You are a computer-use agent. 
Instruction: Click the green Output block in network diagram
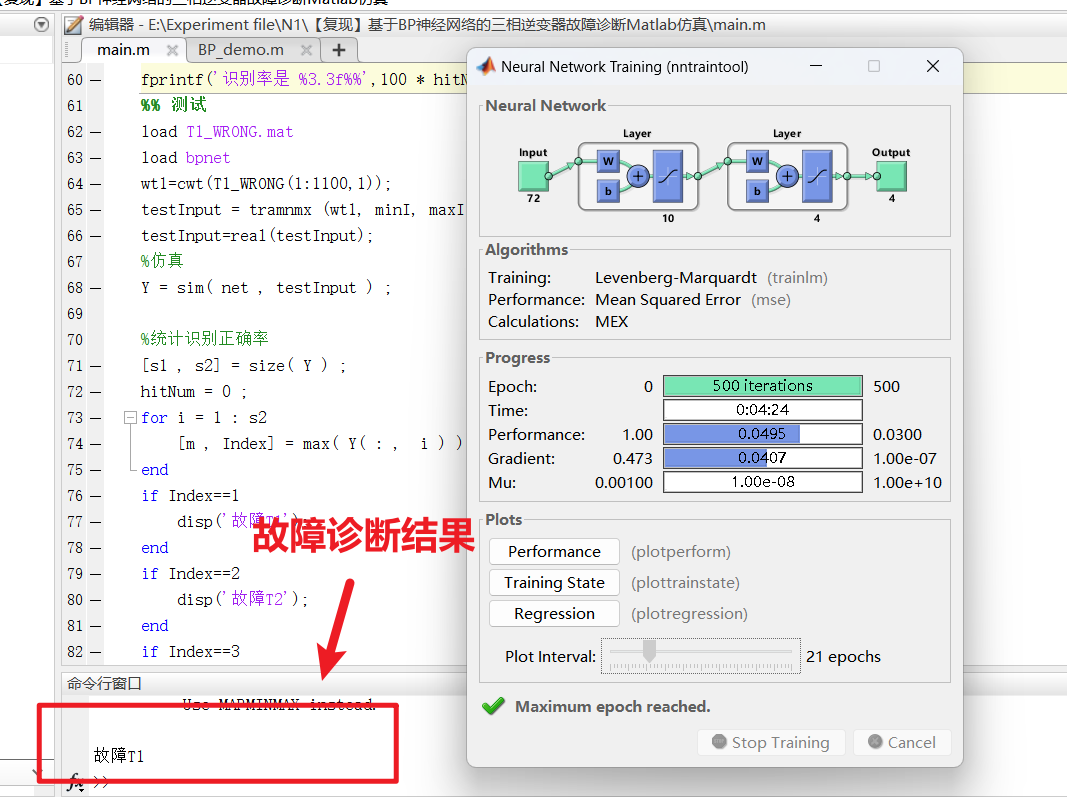pyautogui.click(x=890, y=176)
